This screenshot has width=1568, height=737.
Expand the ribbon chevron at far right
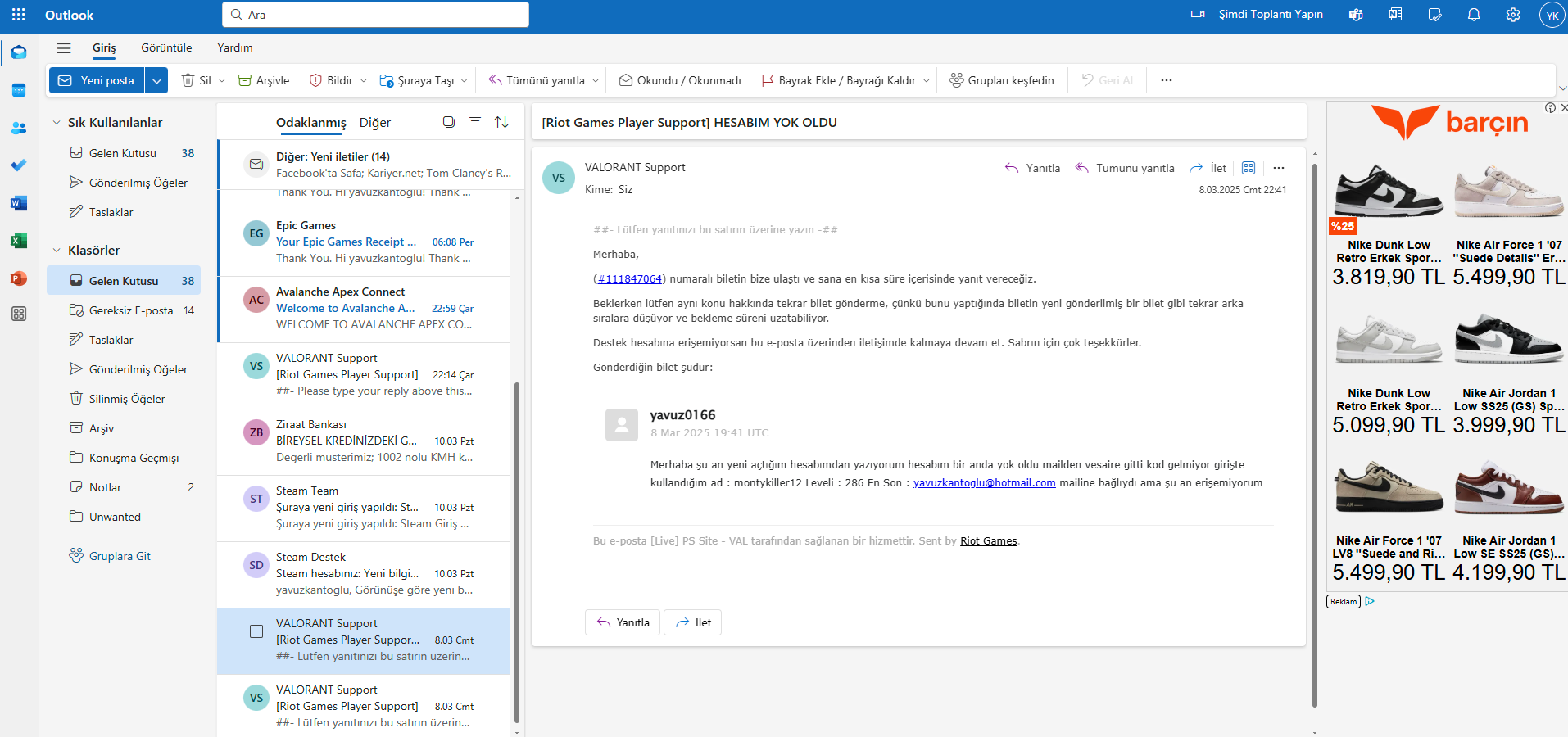tap(1562, 88)
